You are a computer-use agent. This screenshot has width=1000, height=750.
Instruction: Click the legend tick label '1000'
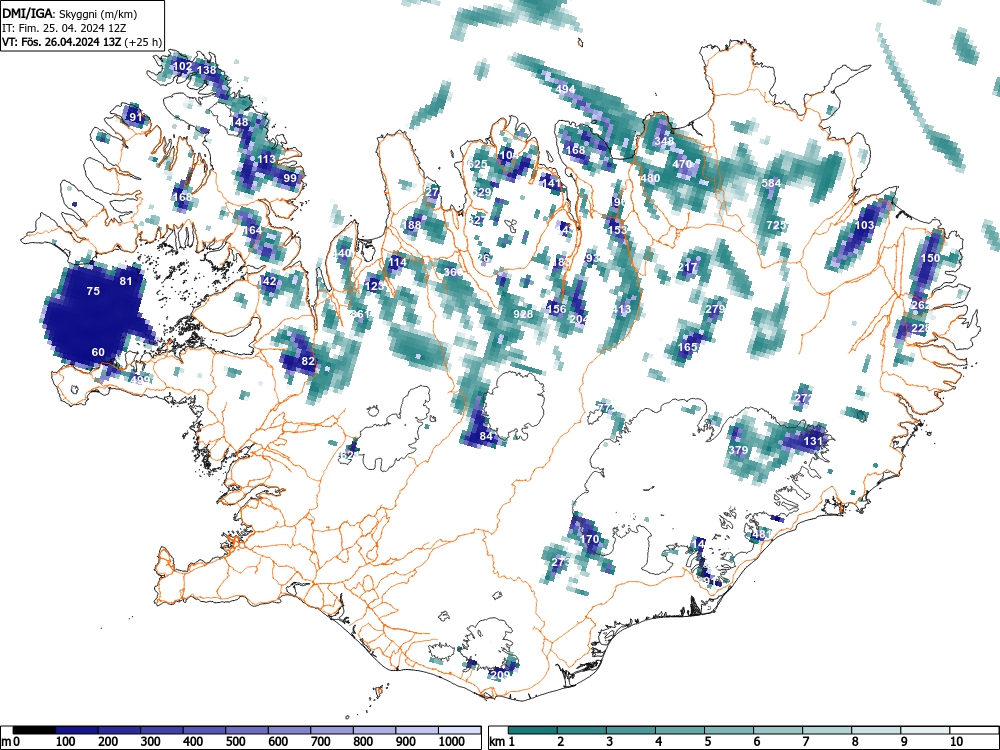(452, 742)
